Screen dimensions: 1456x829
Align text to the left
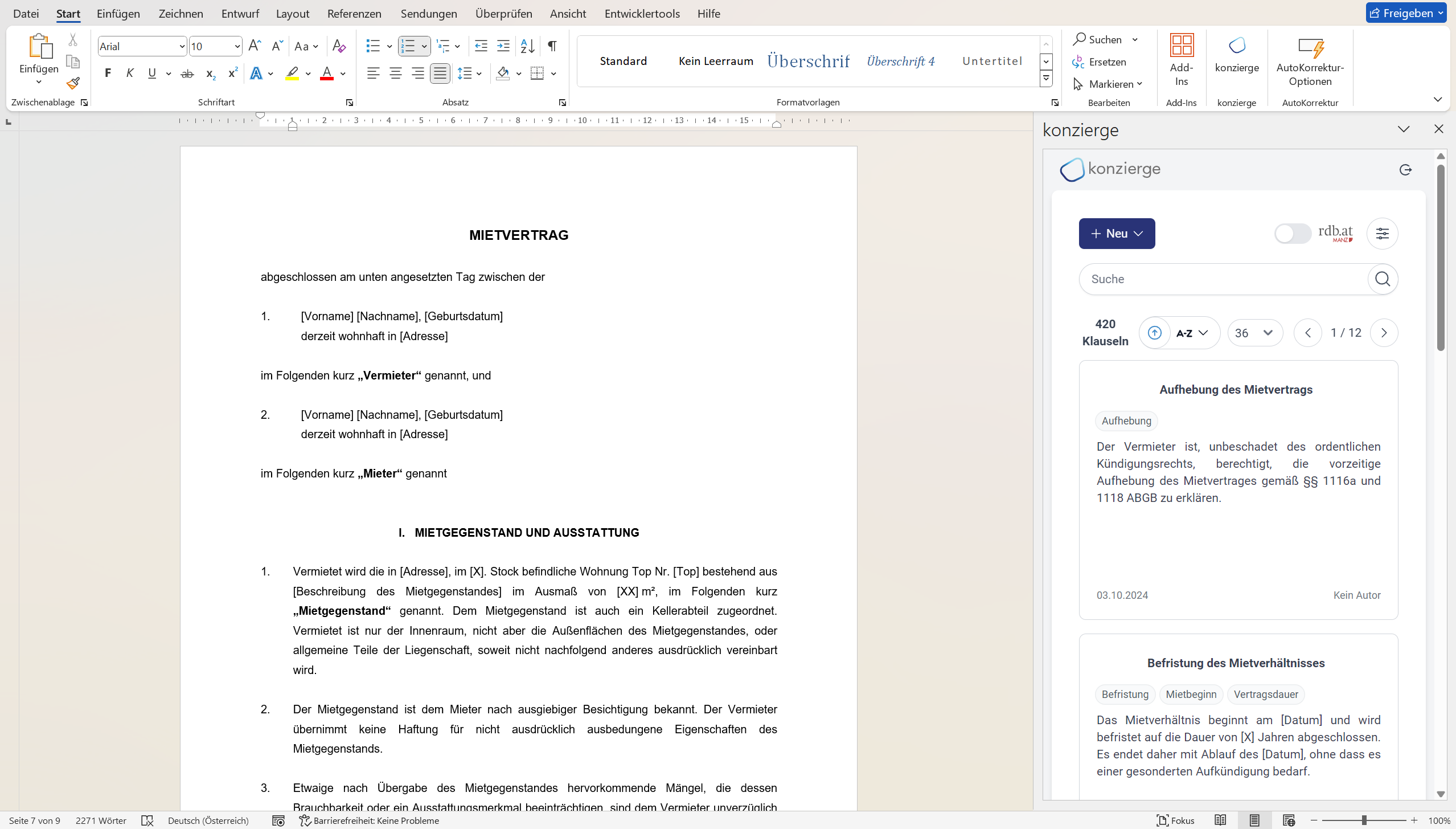coord(373,73)
